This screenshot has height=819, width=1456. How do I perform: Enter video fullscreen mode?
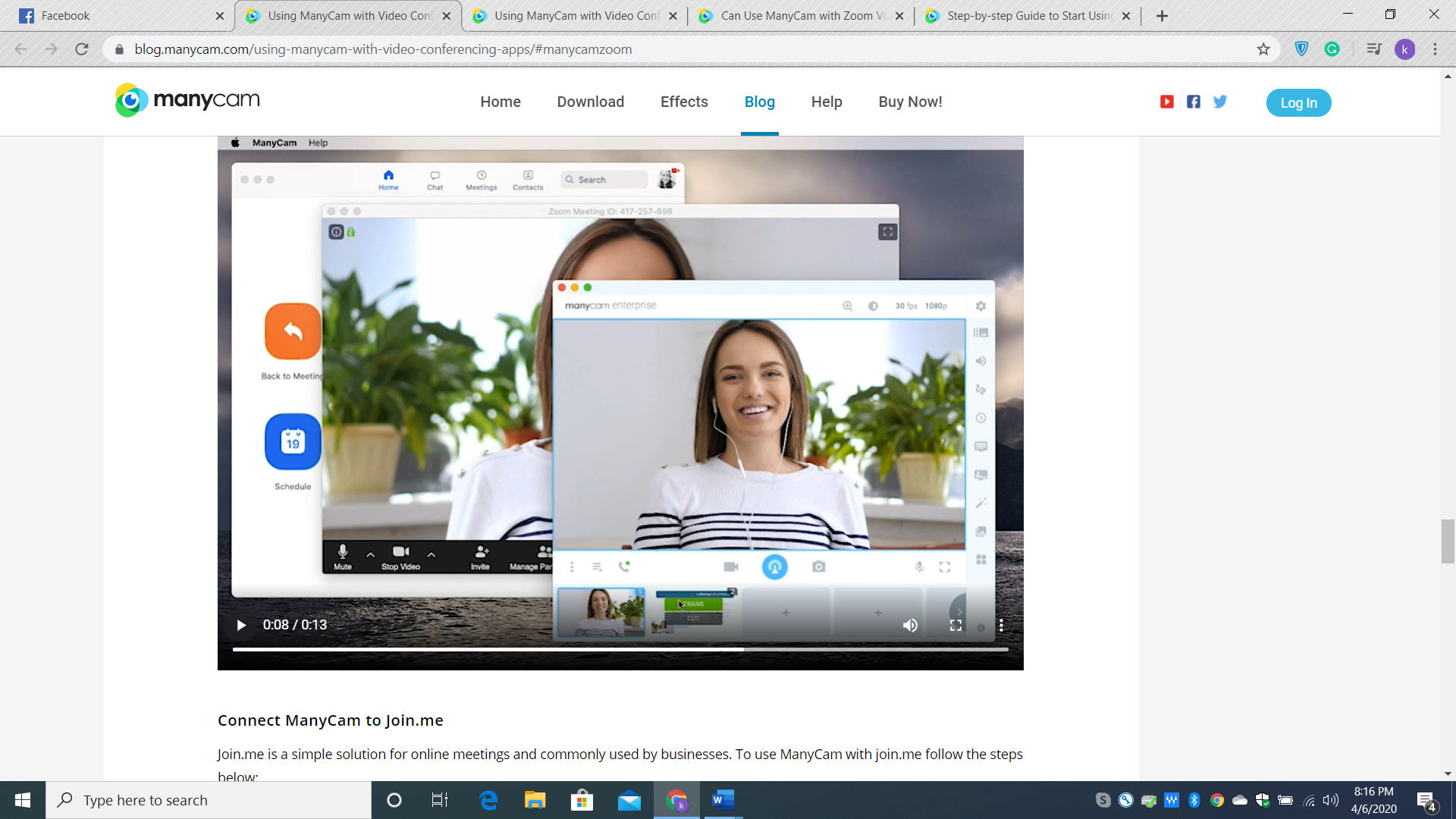tap(955, 625)
